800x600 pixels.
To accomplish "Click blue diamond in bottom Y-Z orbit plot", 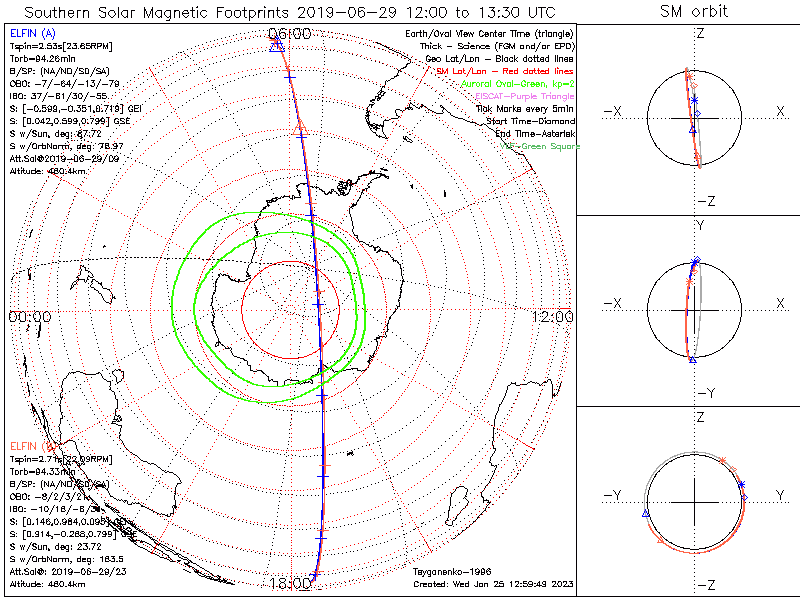I will 745,496.
